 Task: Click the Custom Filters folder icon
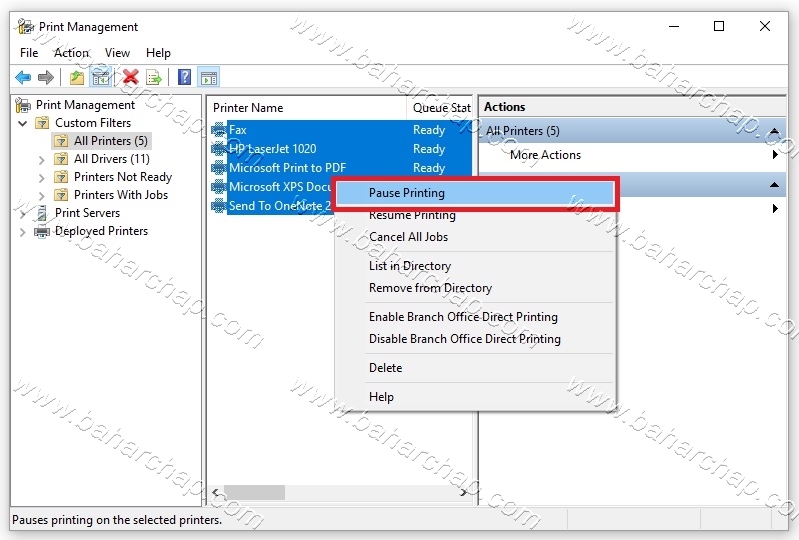(x=42, y=123)
